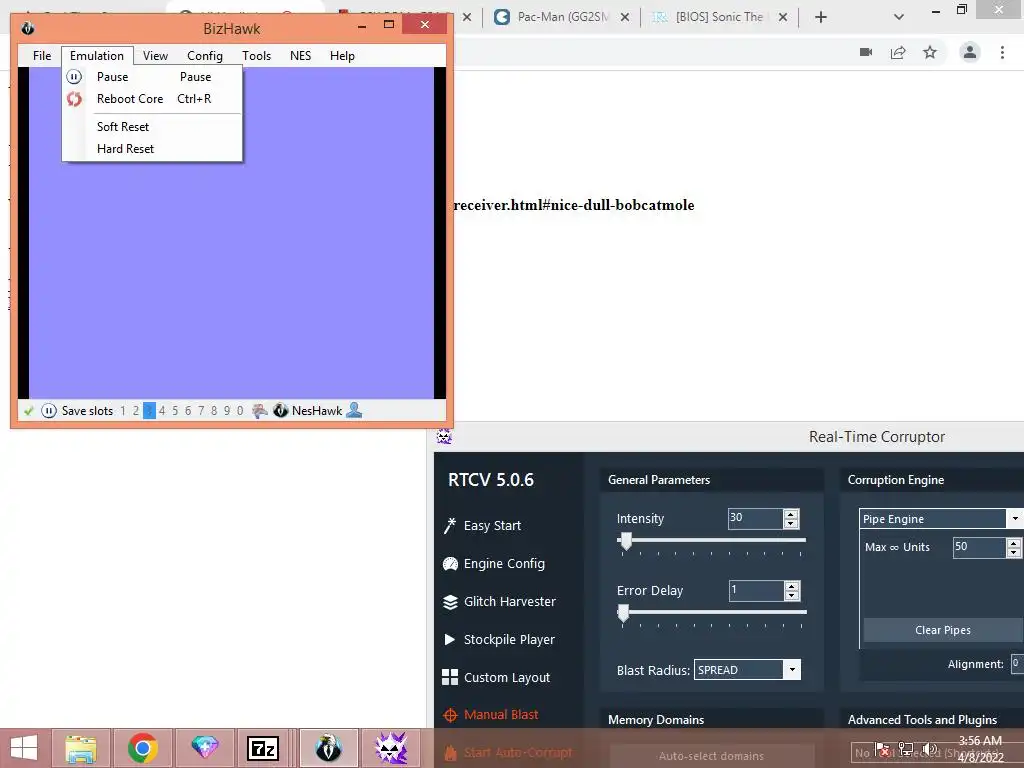This screenshot has width=1024, height=768.
Task: Open the diamond gem app on taskbar
Action: [204, 746]
